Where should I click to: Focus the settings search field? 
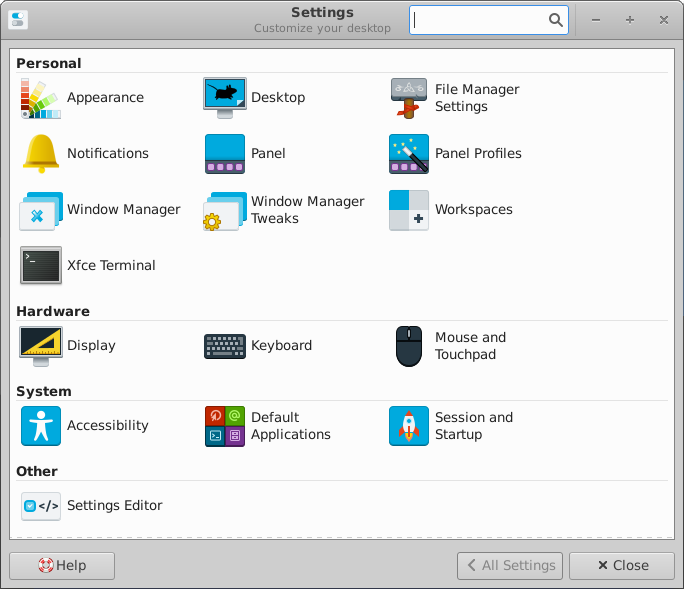coord(489,20)
